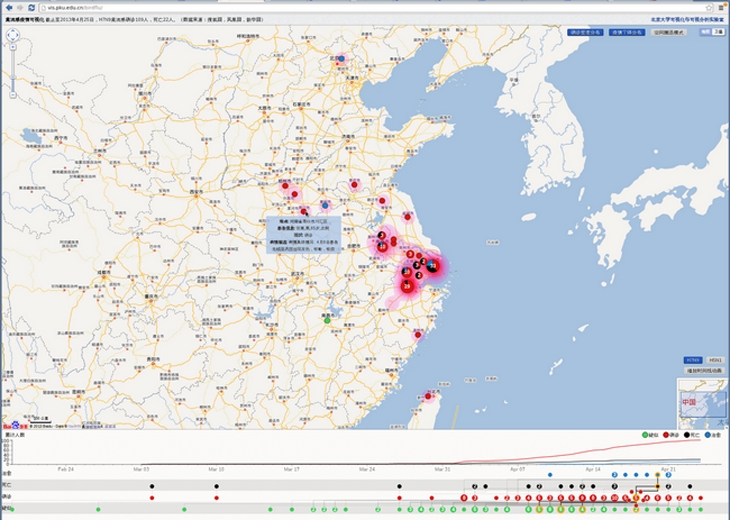Viewport: 730px width, 520px height.
Task: Click the 西安市 city label
Action: (197, 191)
